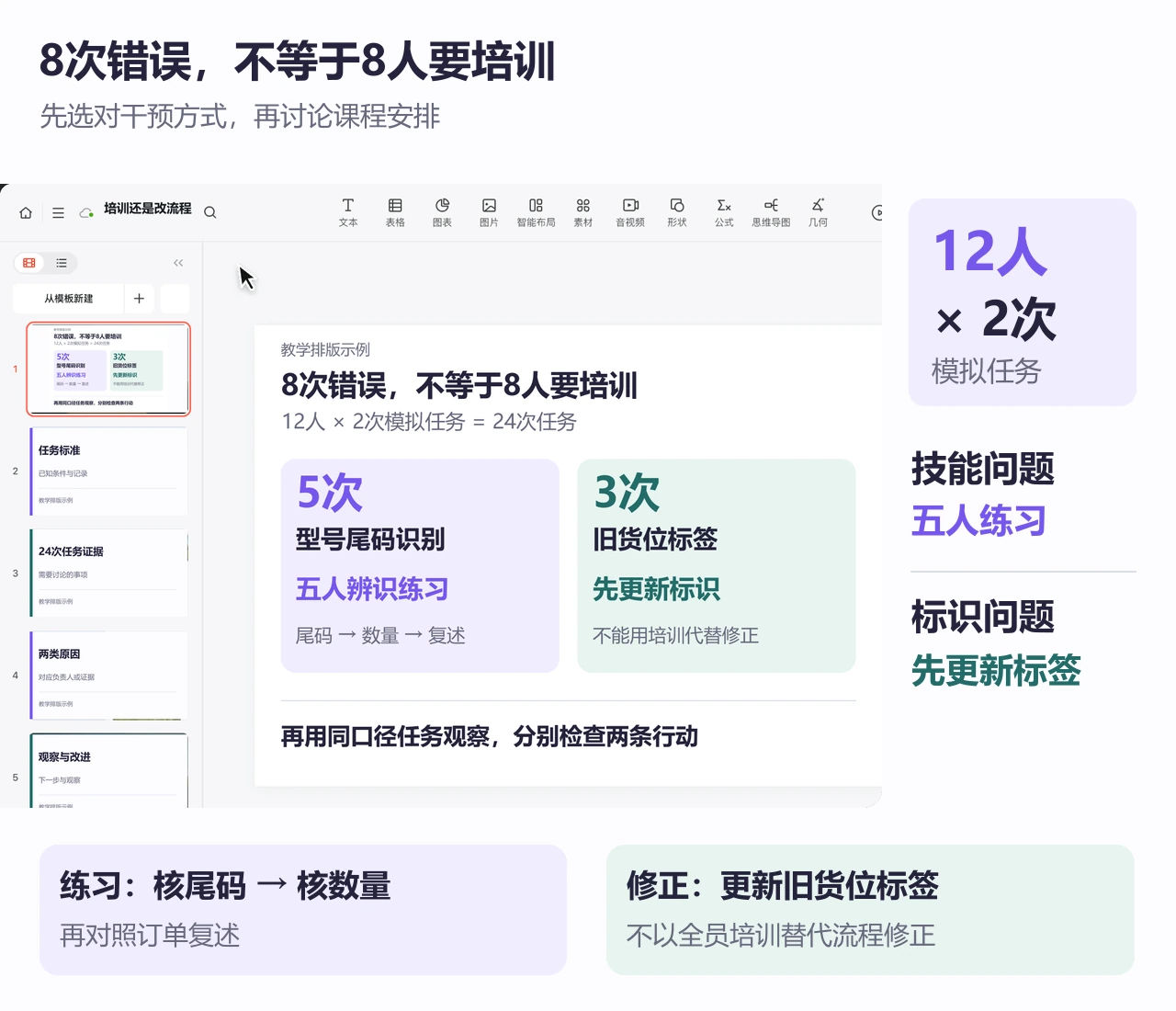Select slide 4 两类原因 thumbnail
Image resolution: width=1176 pixels, height=1011 pixels.
(x=108, y=675)
